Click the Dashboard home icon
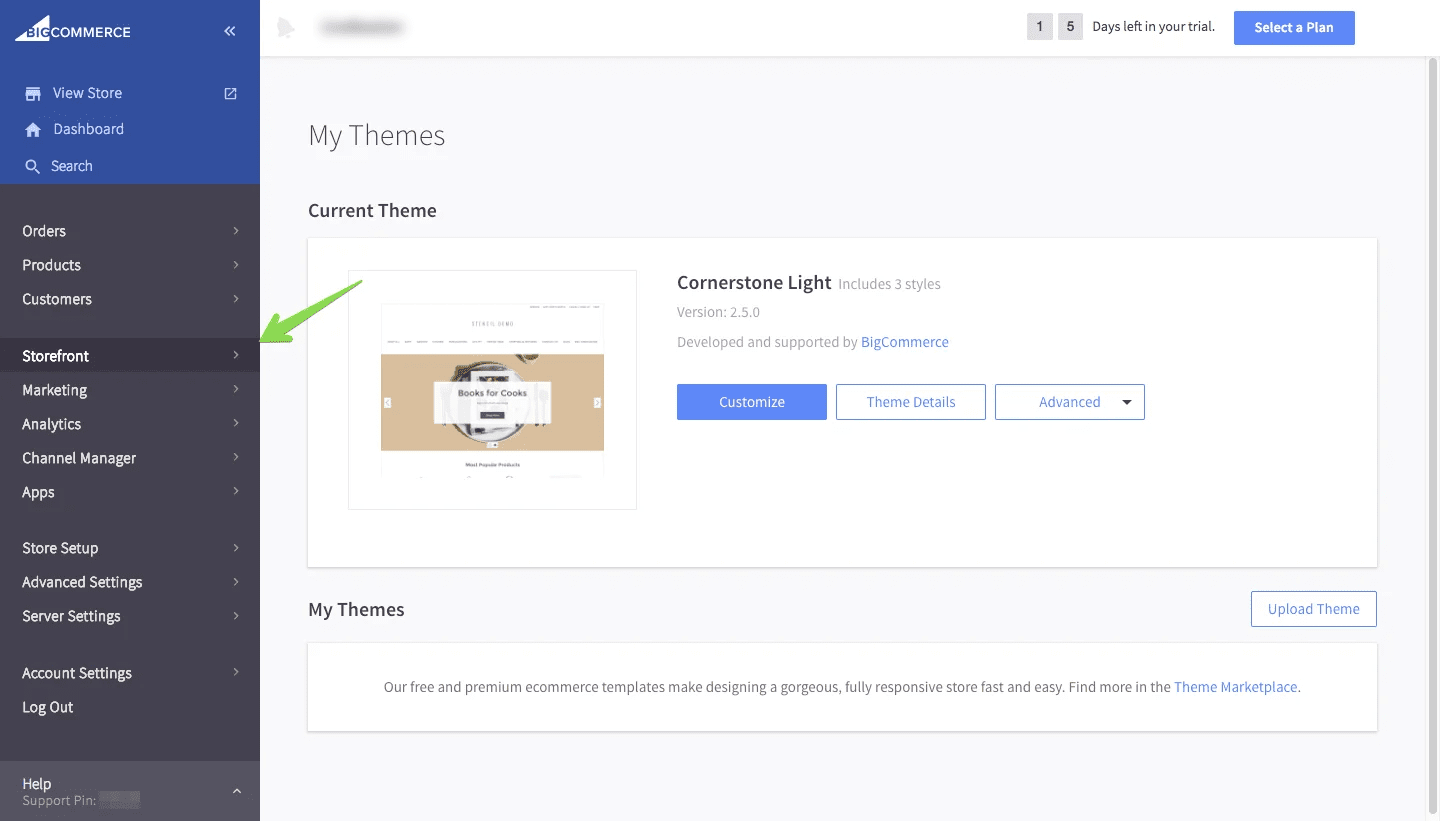Viewport: 1440px width, 821px height. [33, 130]
